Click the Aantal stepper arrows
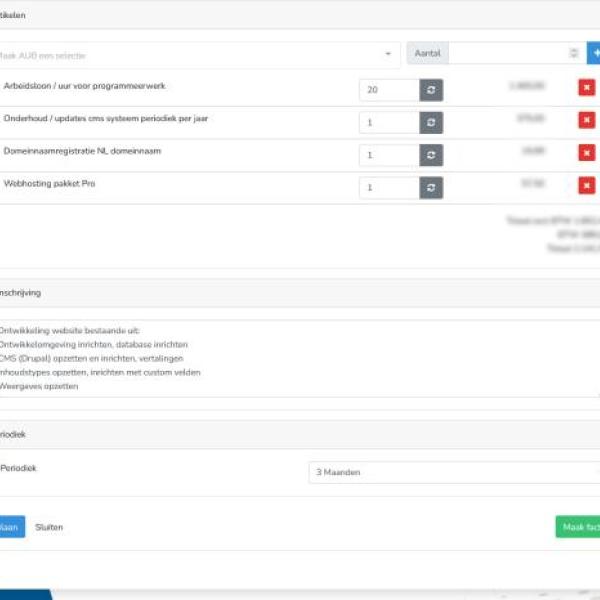600x600 pixels. (x=573, y=54)
